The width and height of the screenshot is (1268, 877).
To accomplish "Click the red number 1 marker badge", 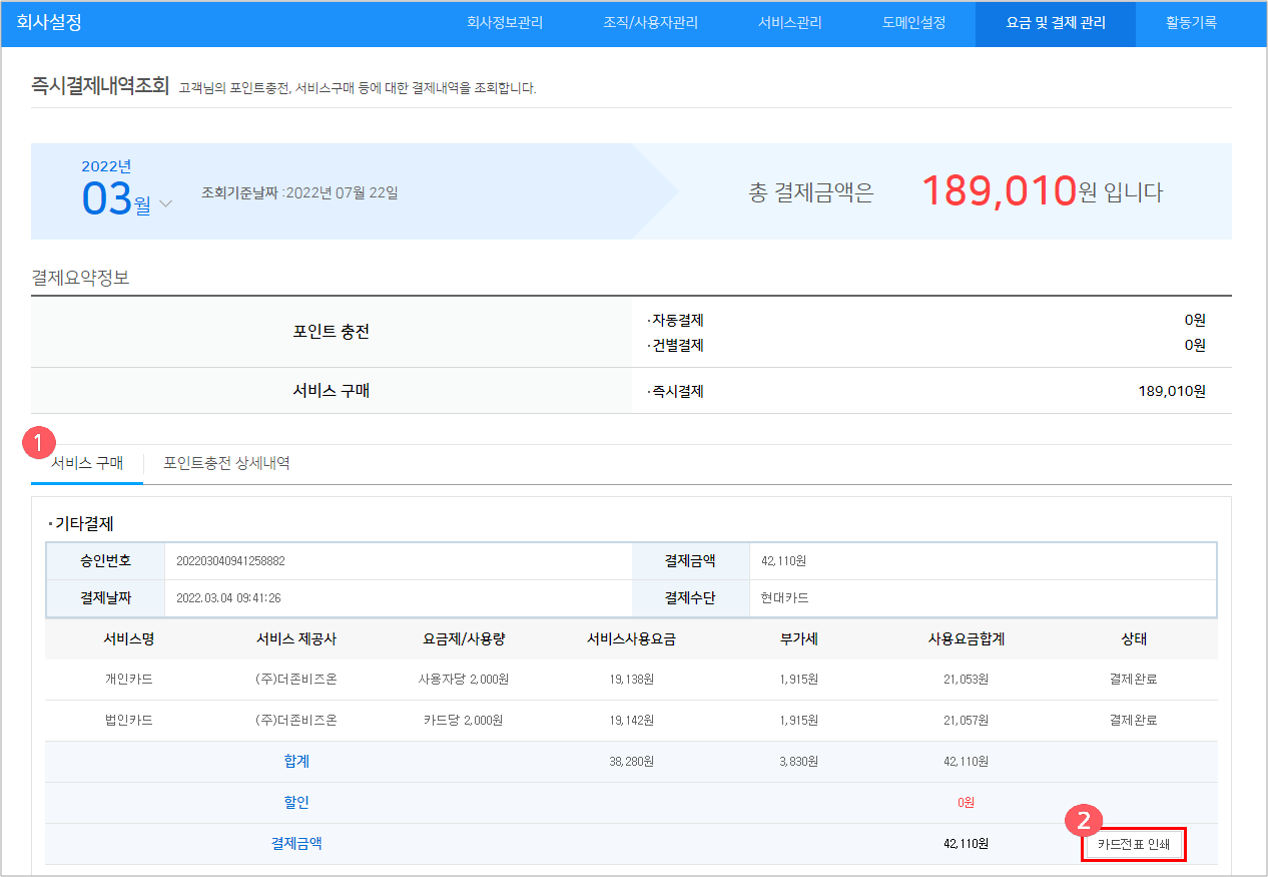I will coord(38,440).
